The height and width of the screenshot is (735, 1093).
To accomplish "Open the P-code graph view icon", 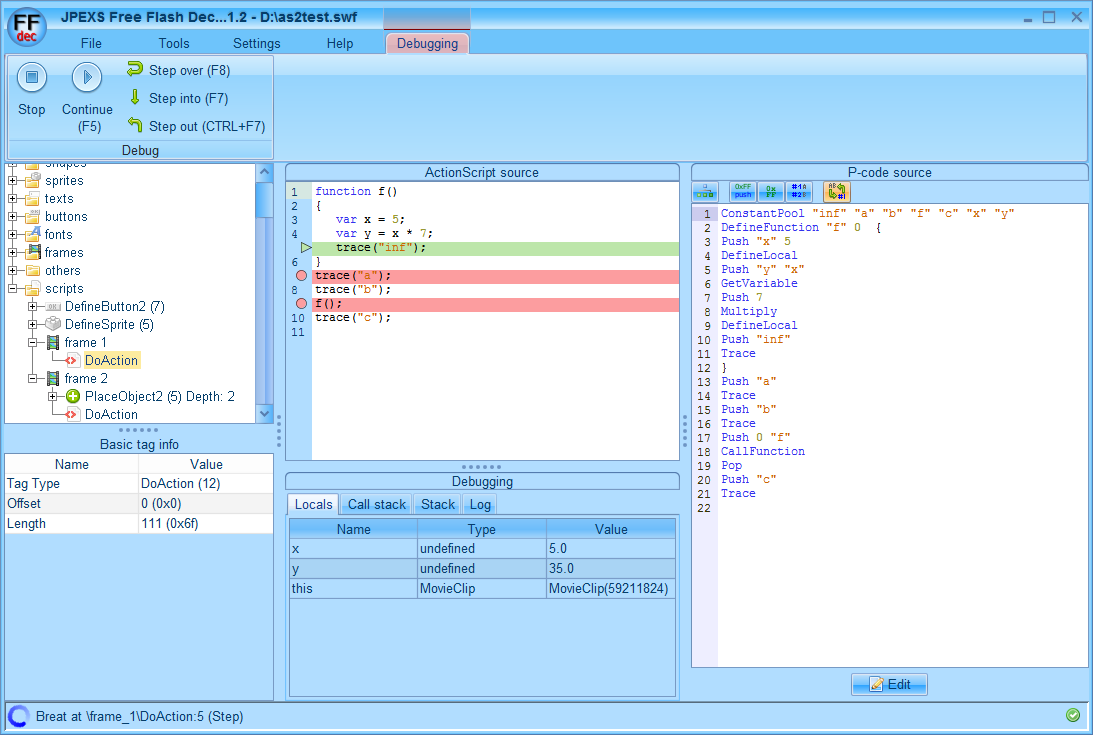I will (705, 191).
